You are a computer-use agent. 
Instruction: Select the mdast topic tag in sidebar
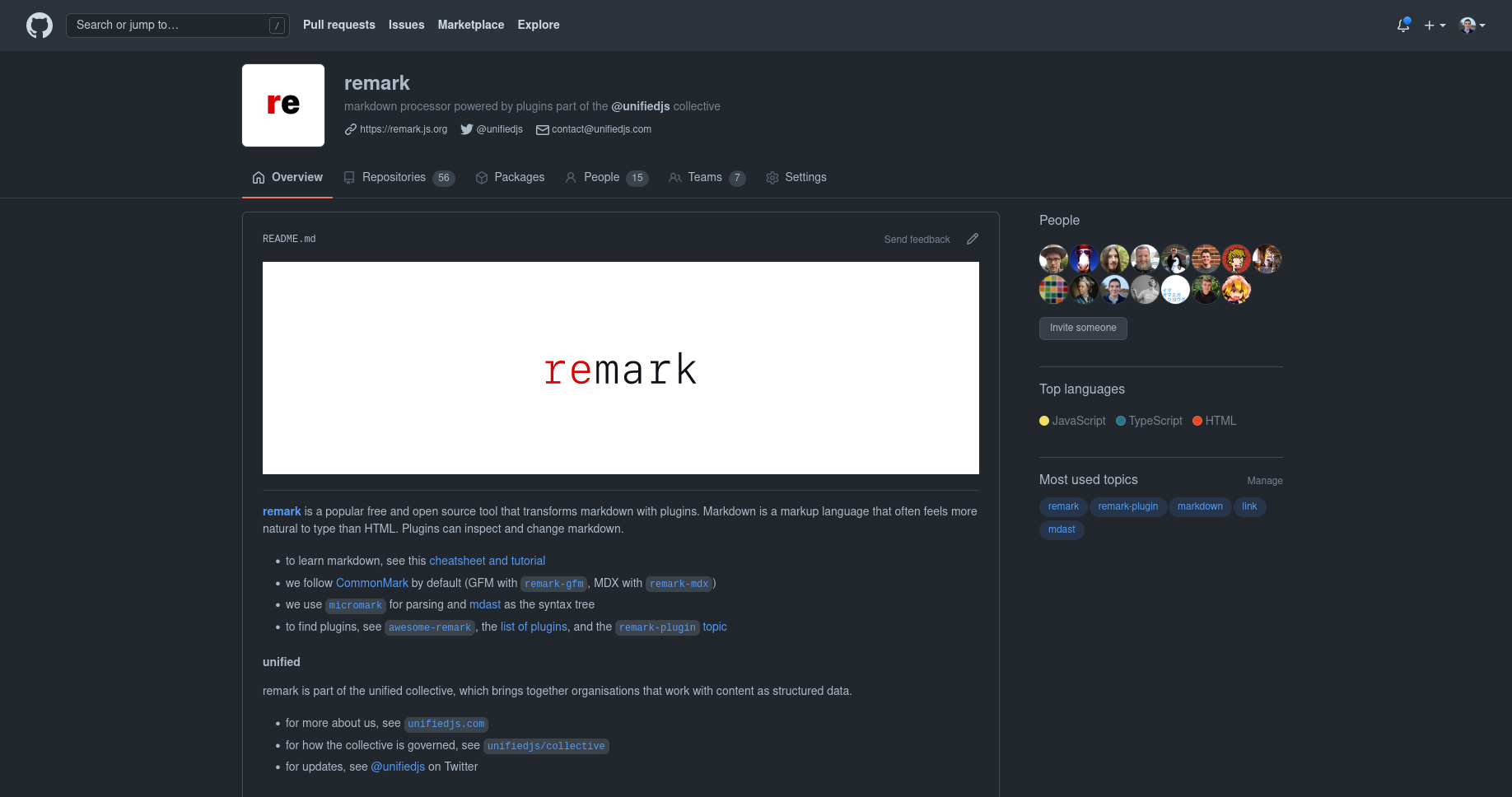[1062, 529]
